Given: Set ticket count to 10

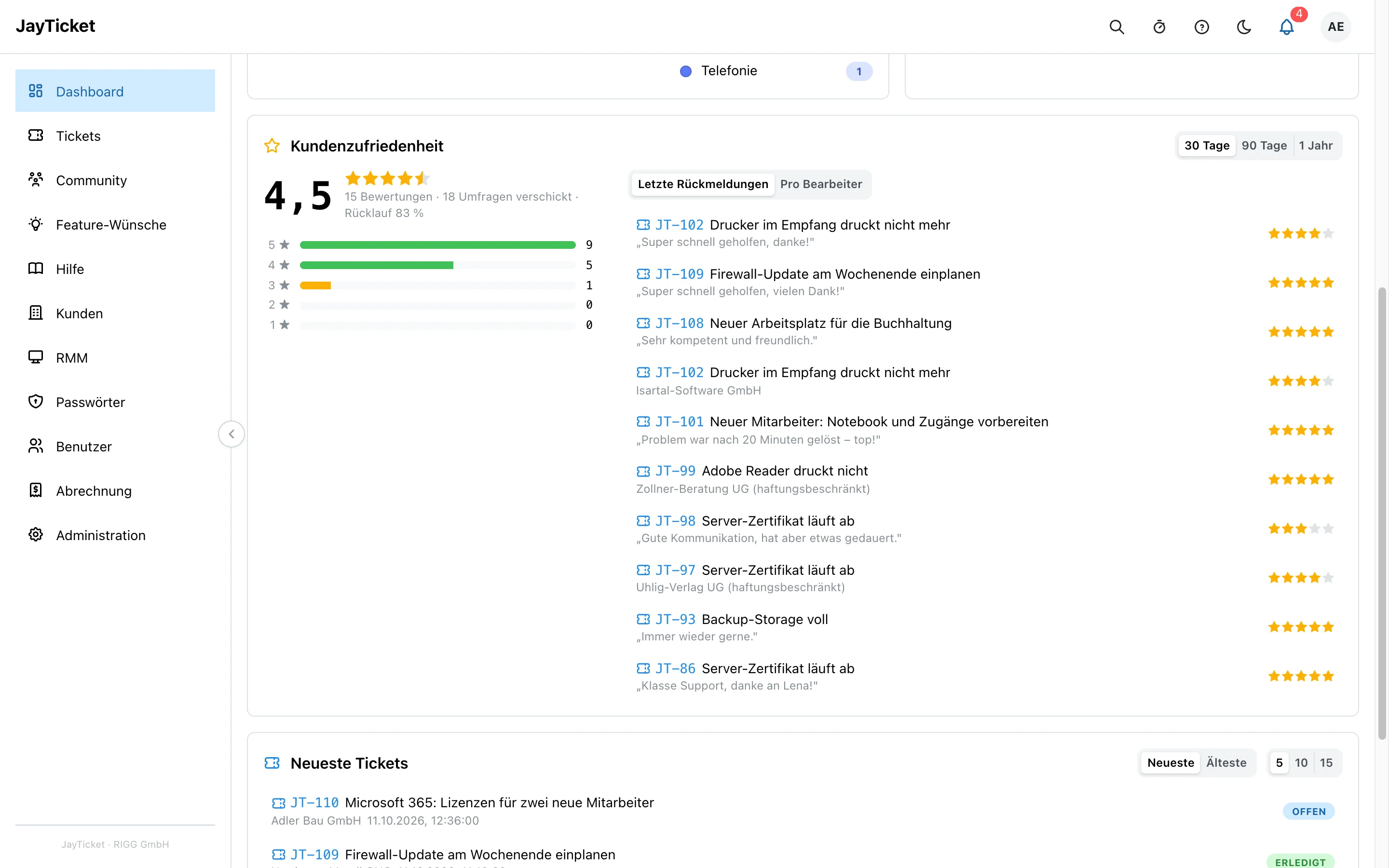Looking at the screenshot, I should click(x=1301, y=763).
